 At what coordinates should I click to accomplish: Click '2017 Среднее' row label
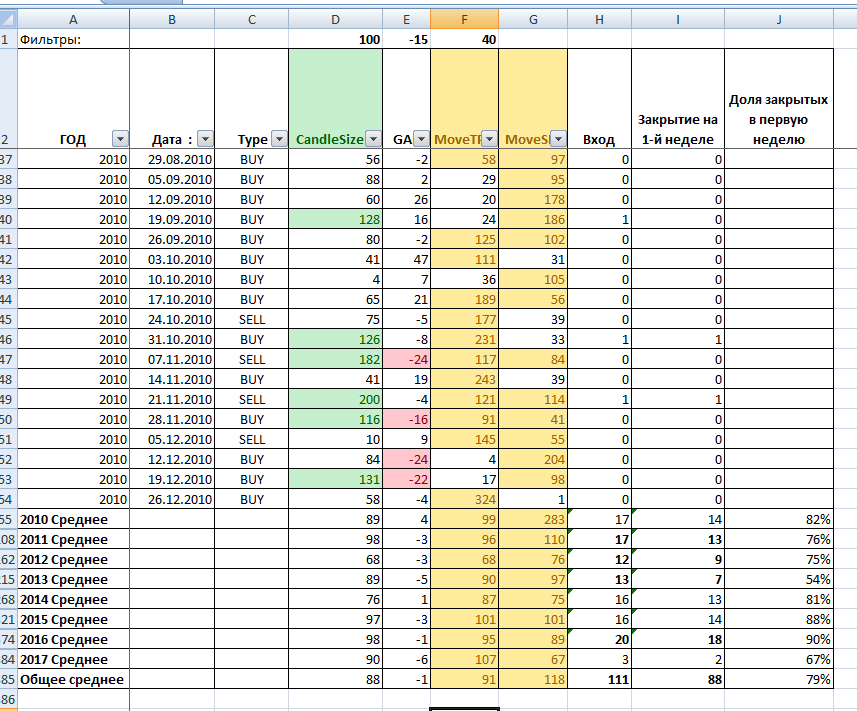73,660
